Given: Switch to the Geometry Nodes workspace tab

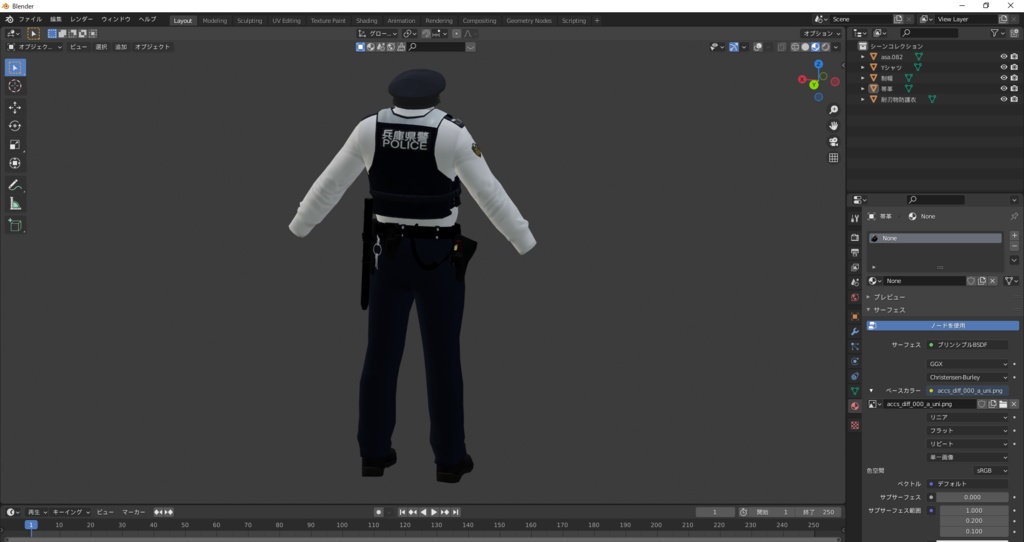Looking at the screenshot, I should [x=529, y=20].
